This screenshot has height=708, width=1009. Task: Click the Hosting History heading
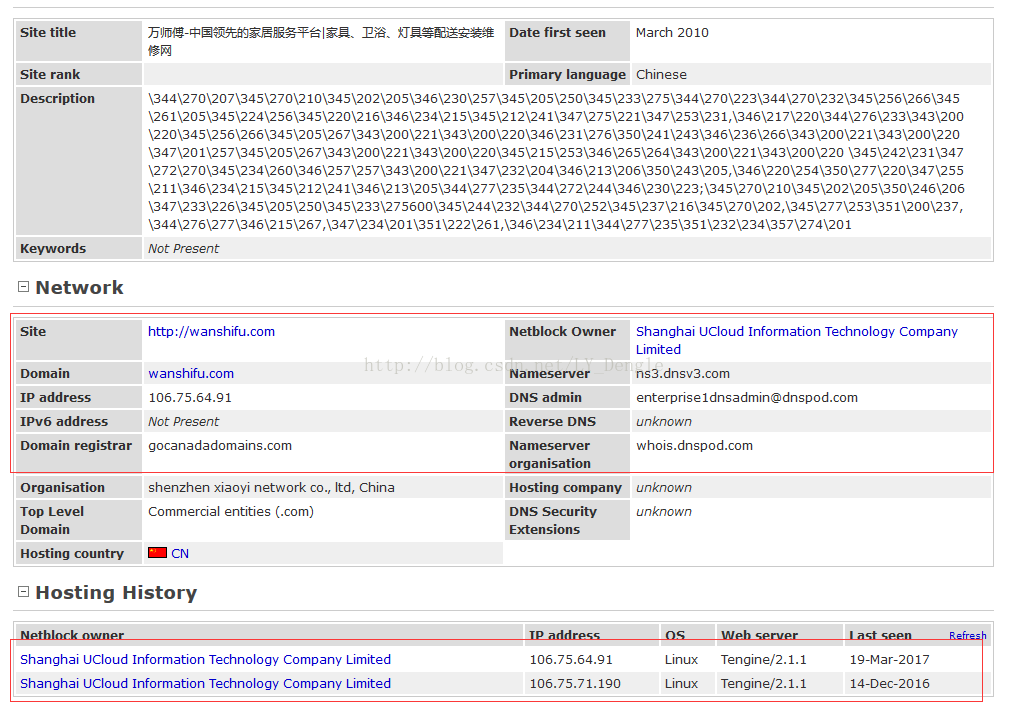pos(116,592)
